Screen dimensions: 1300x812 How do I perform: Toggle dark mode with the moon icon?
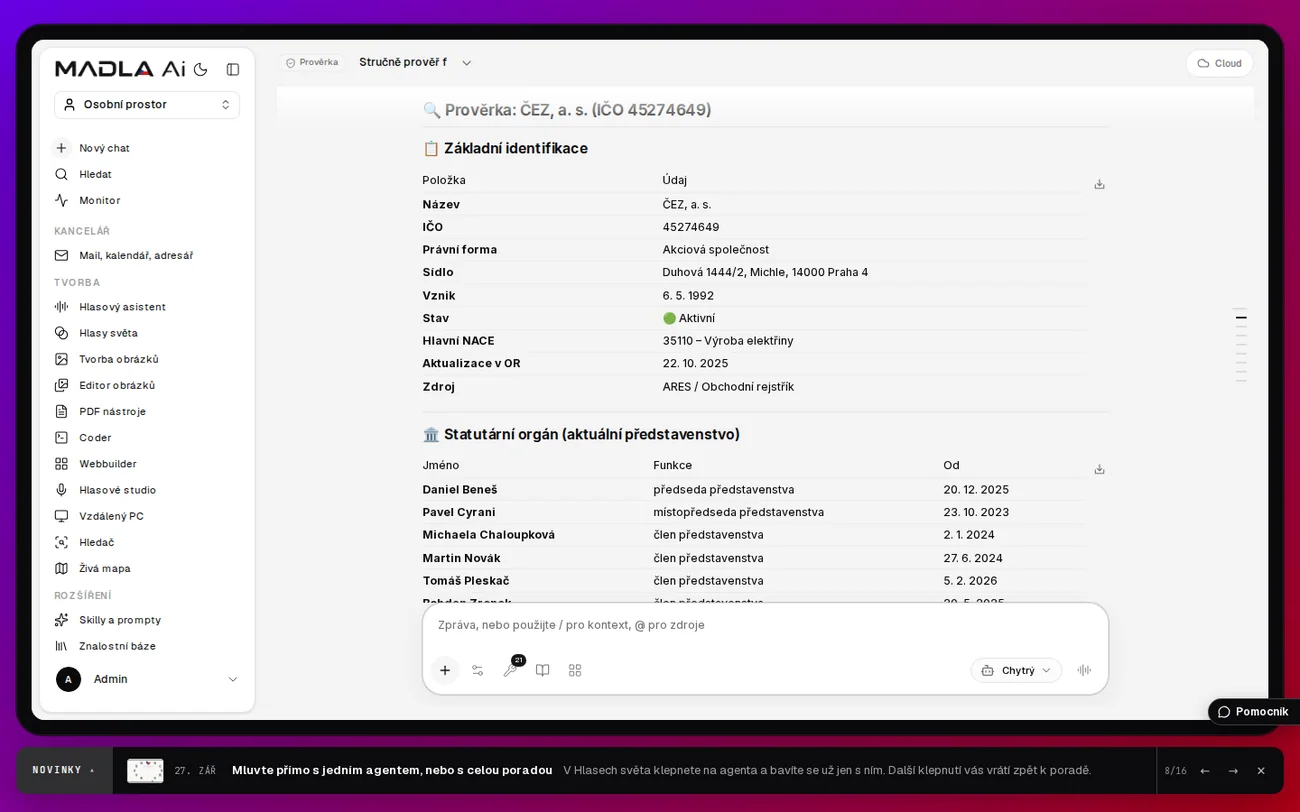(x=201, y=69)
